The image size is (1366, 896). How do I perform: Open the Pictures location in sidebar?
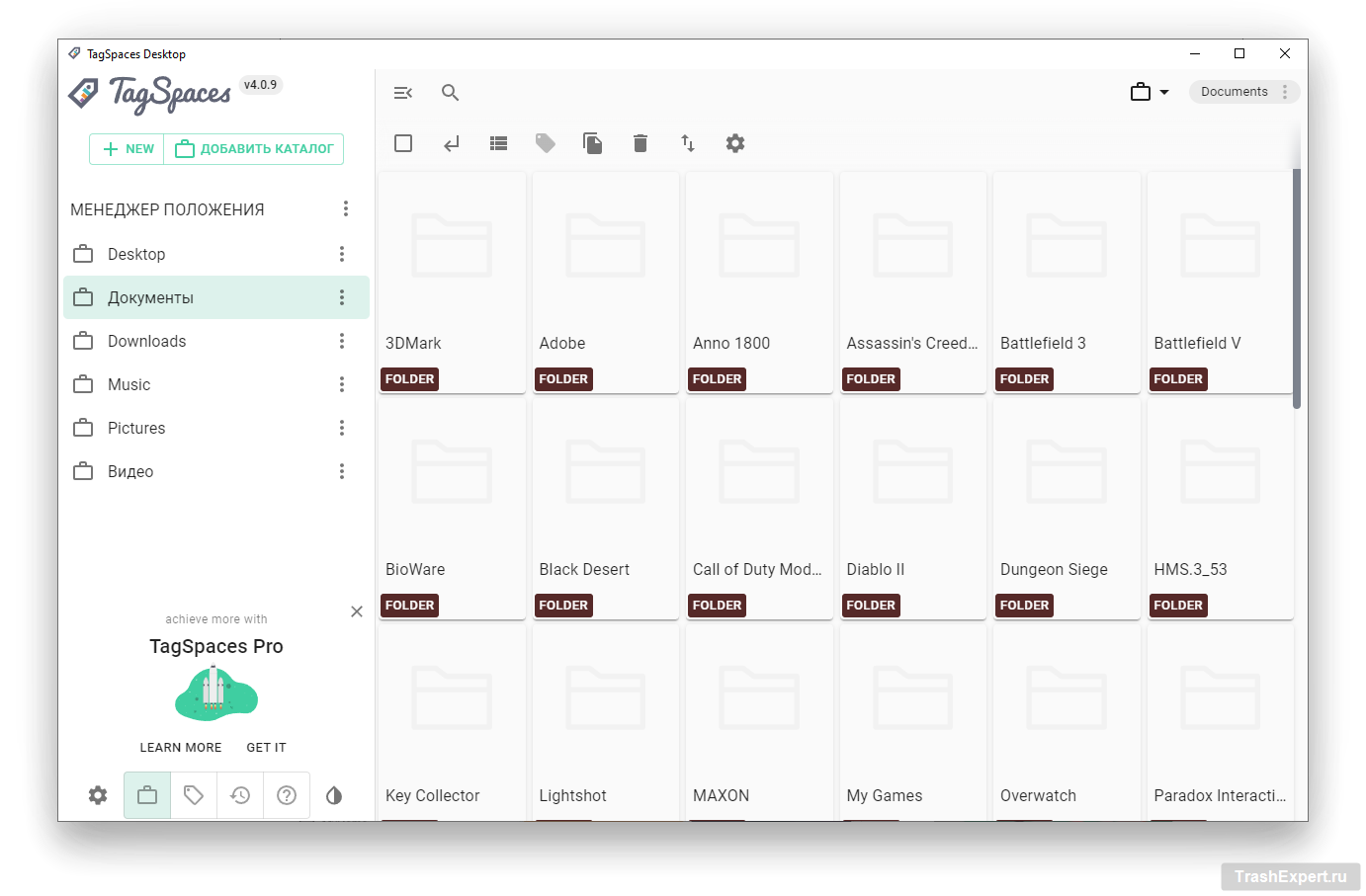136,428
